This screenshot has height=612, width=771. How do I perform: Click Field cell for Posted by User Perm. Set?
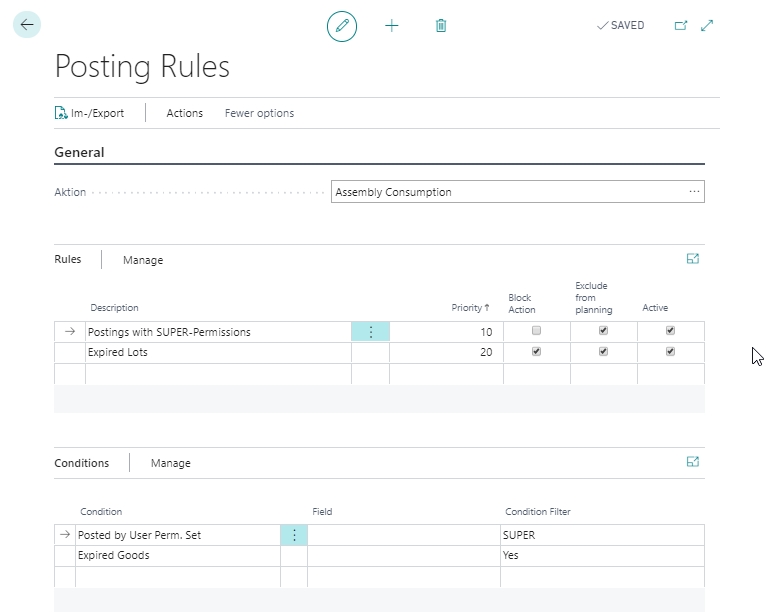404,535
